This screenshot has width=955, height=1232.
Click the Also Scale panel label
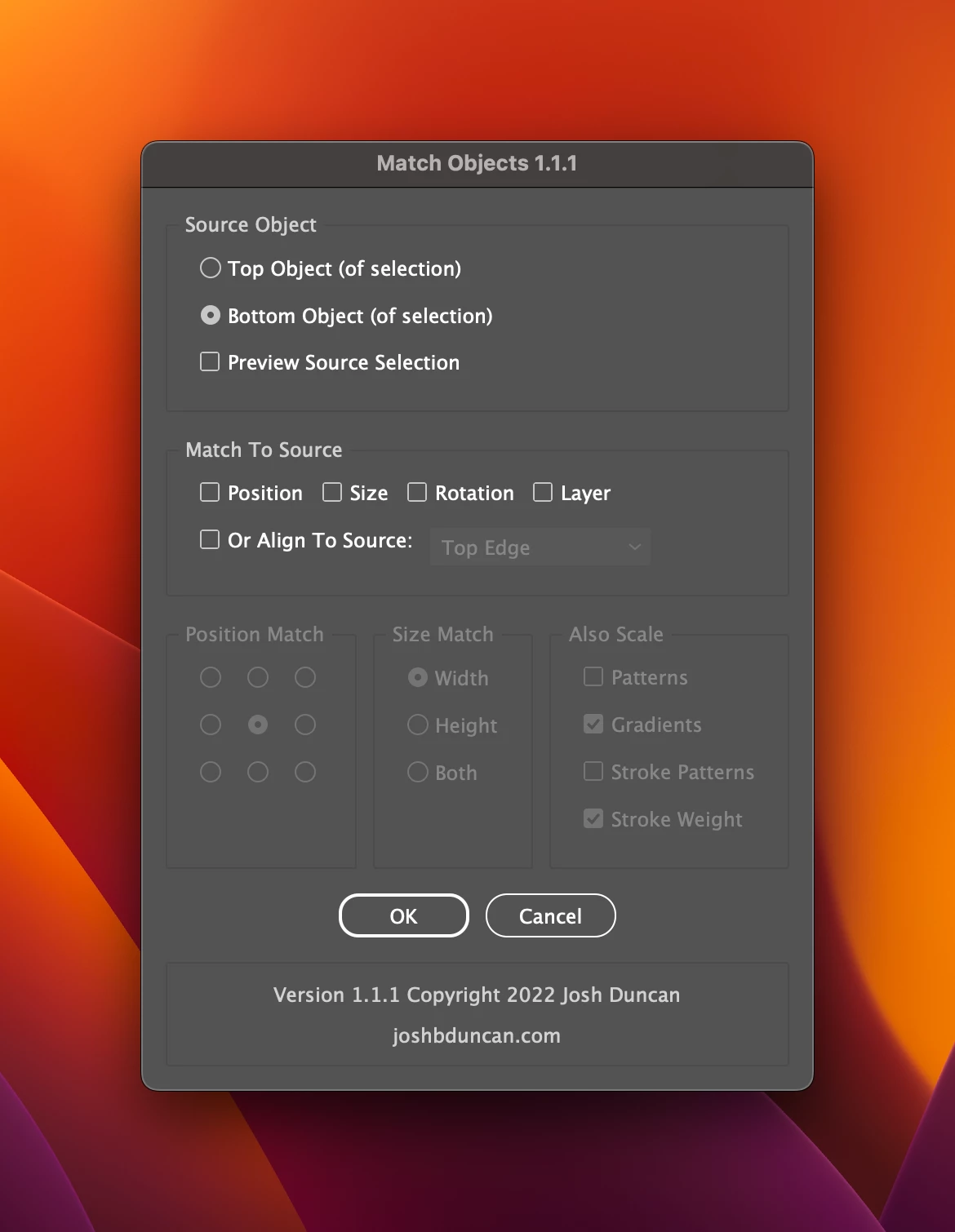(x=616, y=634)
